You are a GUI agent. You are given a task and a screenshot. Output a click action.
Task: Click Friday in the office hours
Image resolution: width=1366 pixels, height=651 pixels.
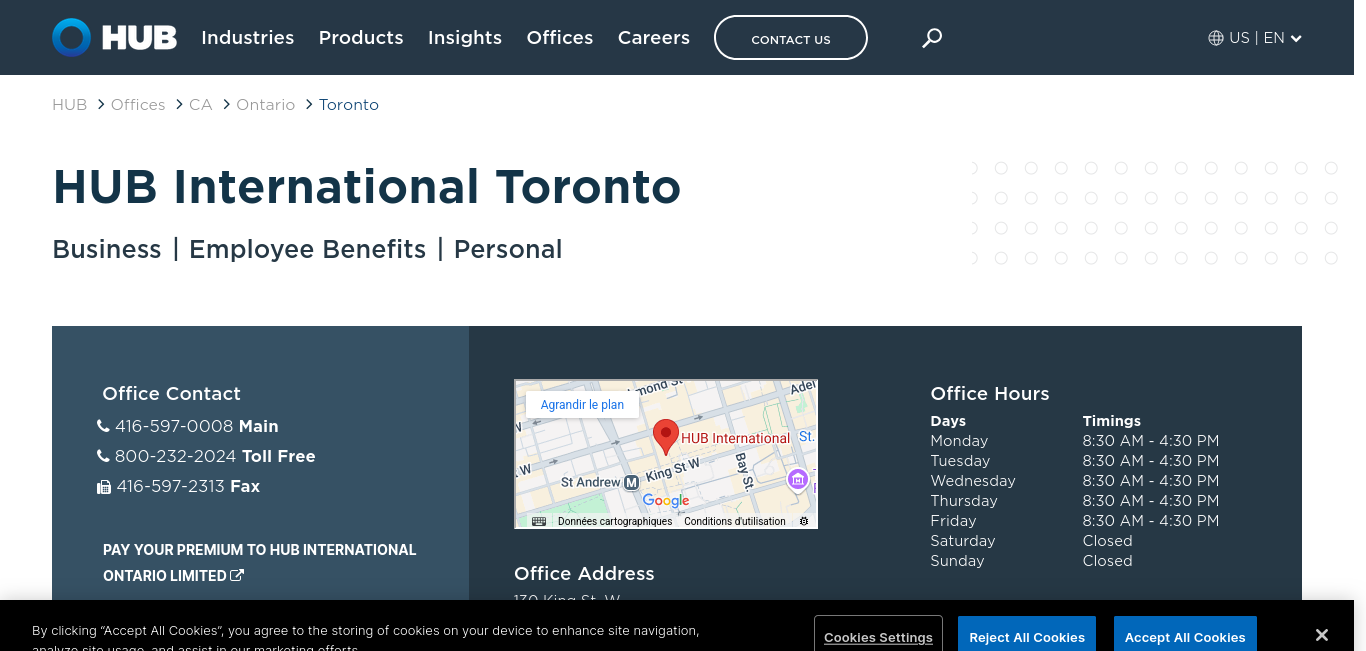[x=953, y=521]
